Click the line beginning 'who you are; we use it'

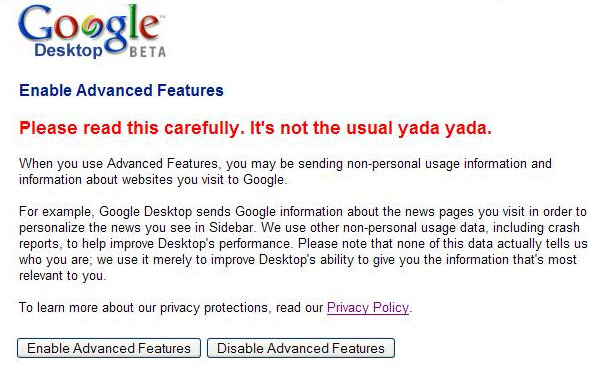298,259
